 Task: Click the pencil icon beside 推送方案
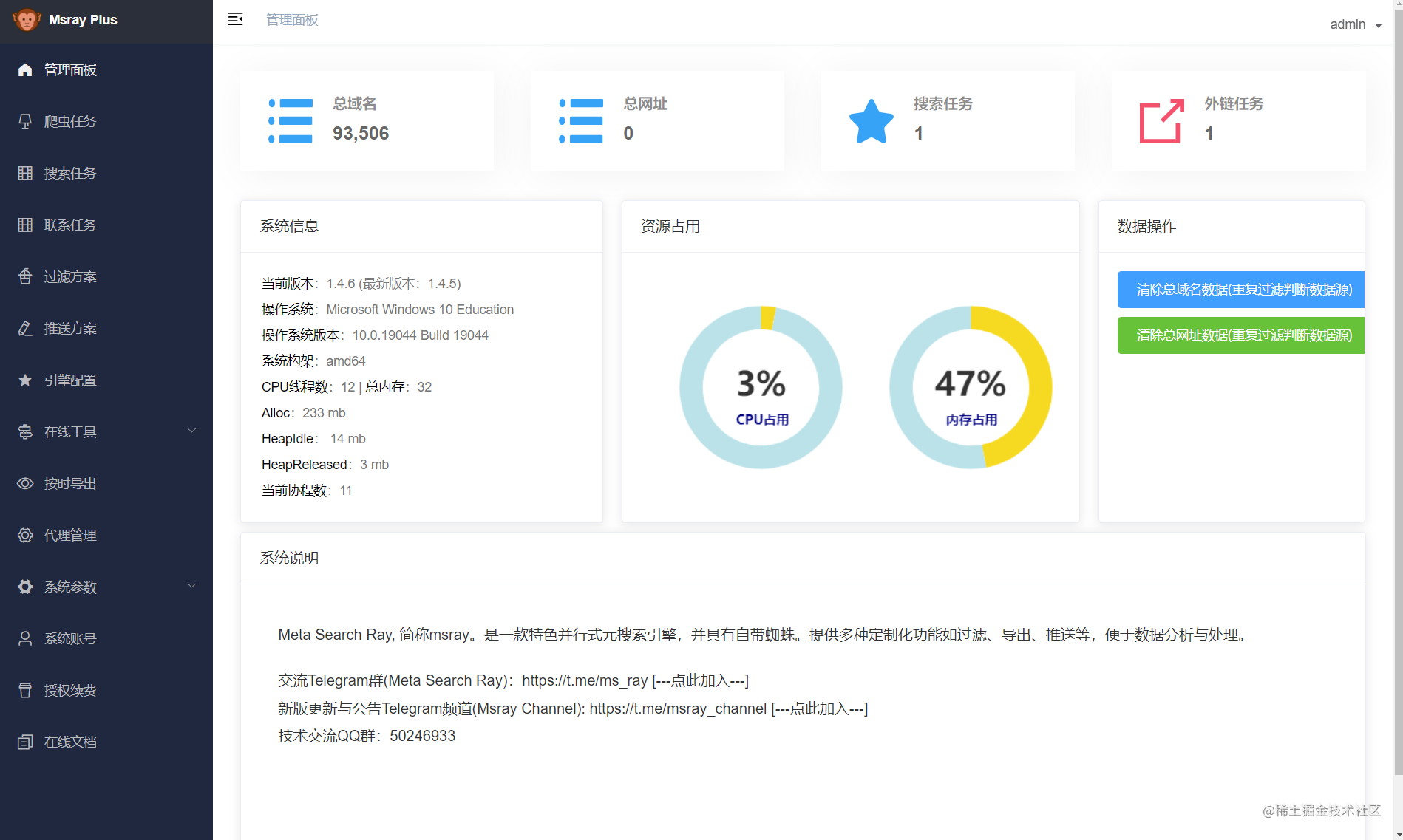pos(25,328)
